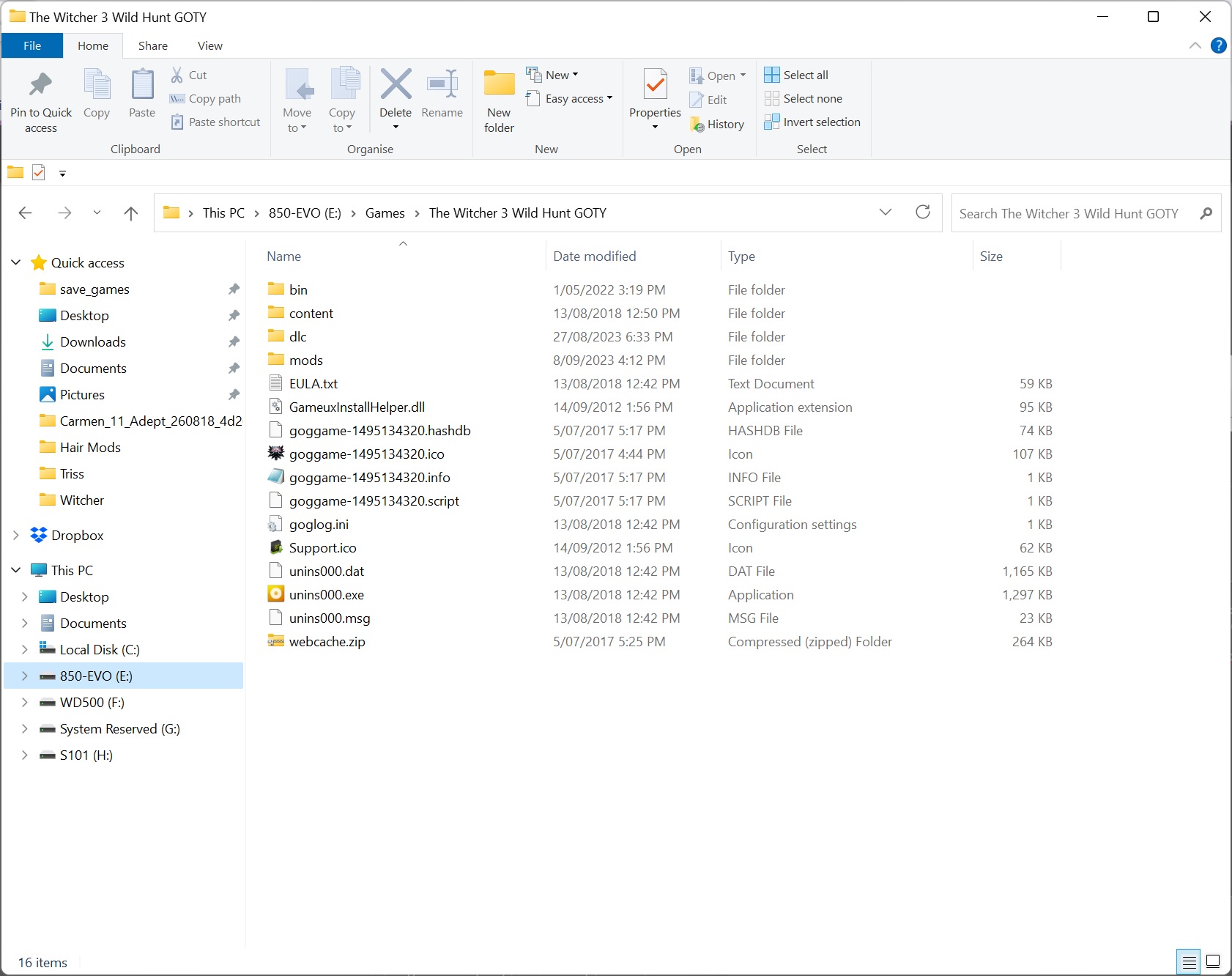Expand the address bar history dropdown
The image size is (1232, 976).
(885, 212)
